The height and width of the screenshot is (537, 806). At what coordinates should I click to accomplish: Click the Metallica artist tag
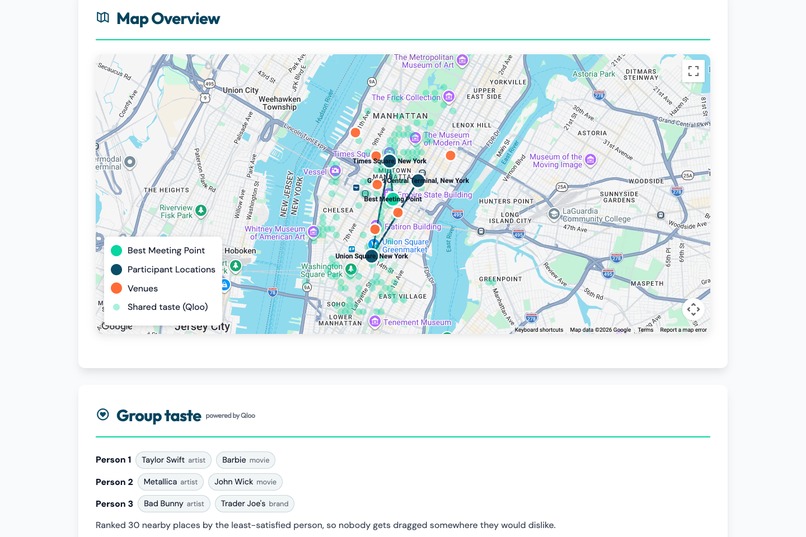coord(170,482)
